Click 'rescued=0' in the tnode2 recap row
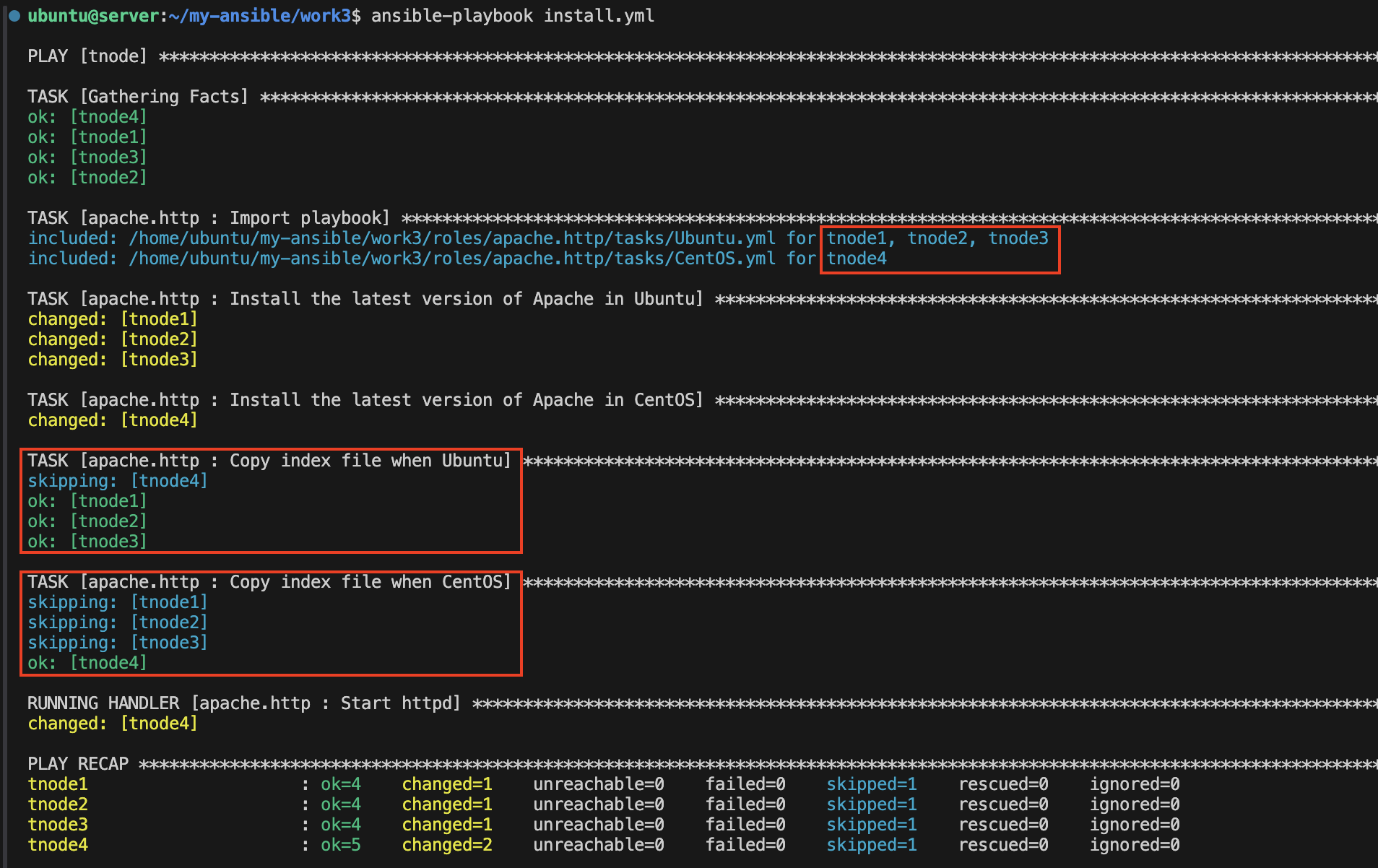 (x=1003, y=804)
